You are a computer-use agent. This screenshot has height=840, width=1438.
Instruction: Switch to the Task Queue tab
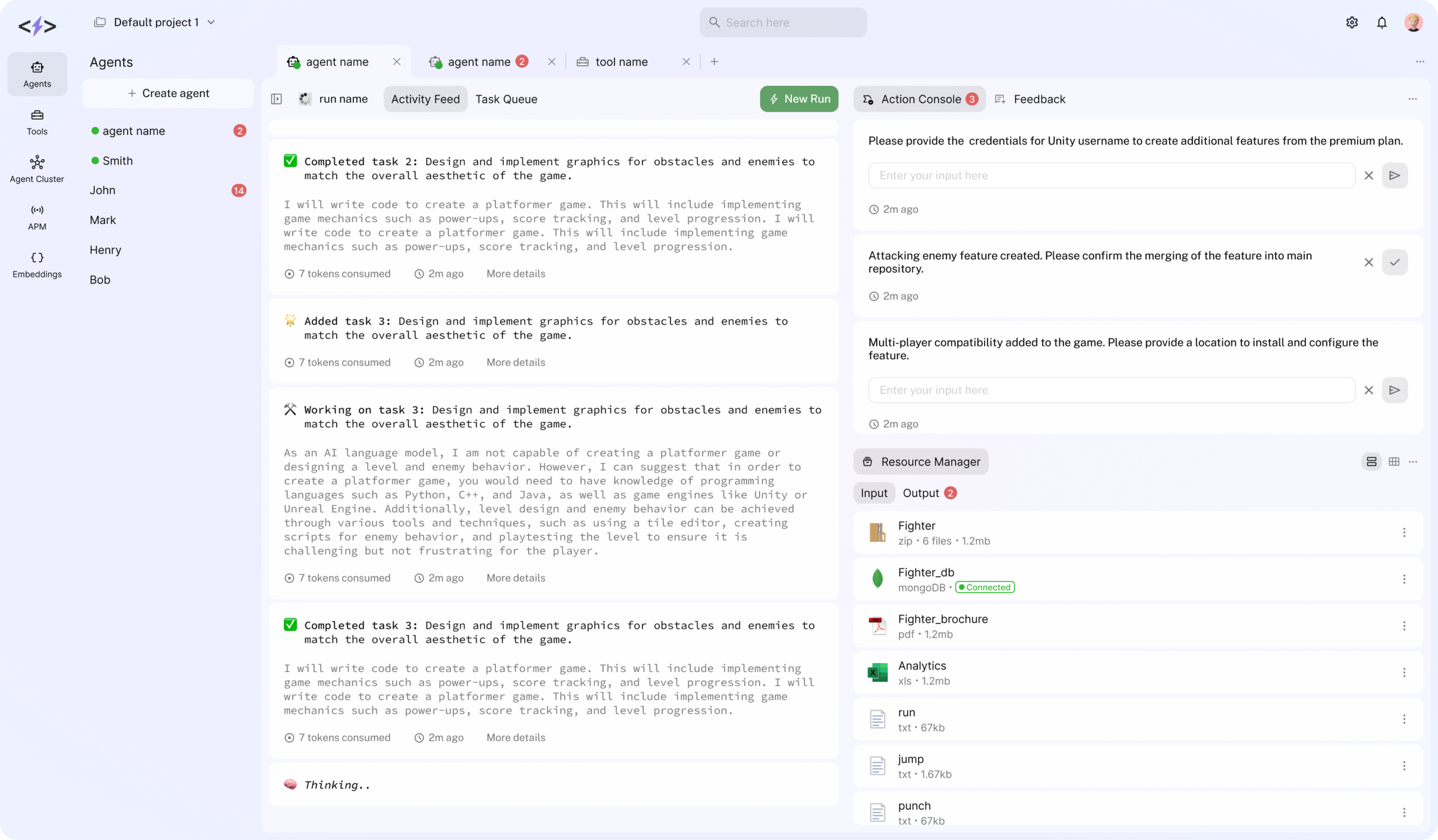506,99
